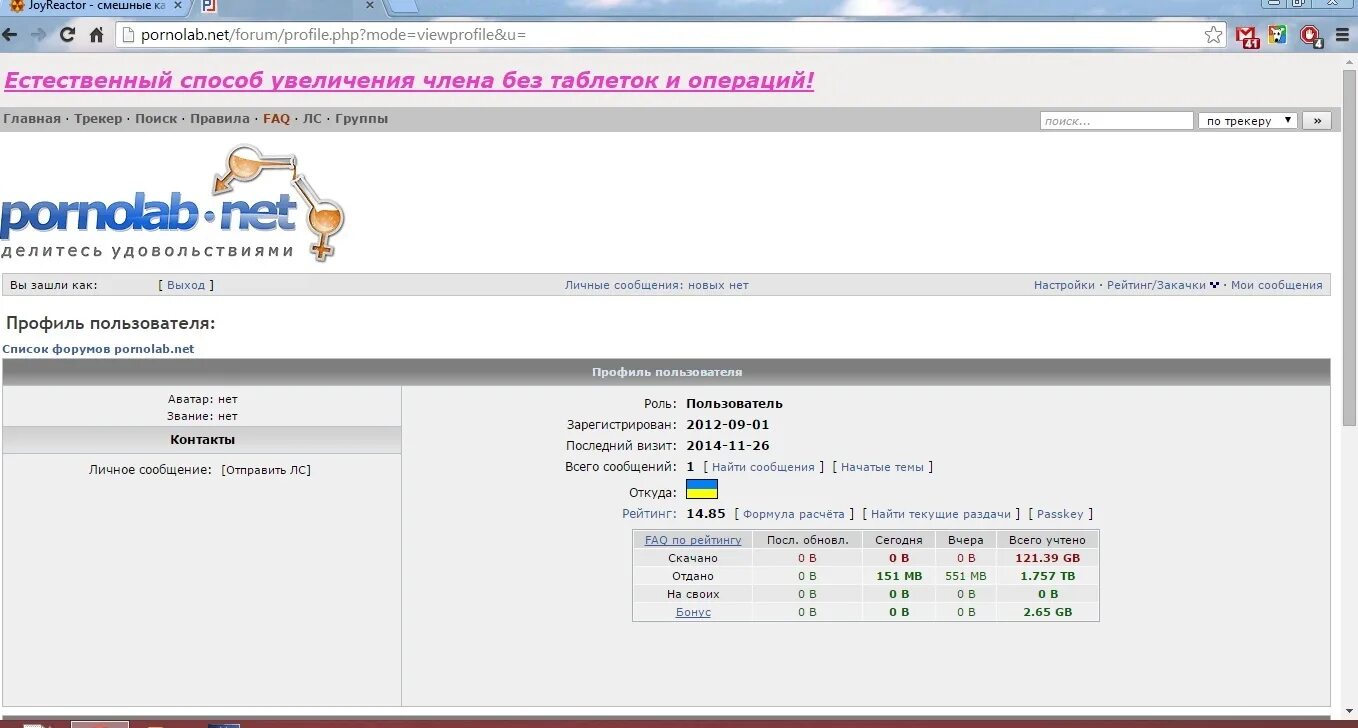Viewport: 1358px width, 728px height.
Task: Click the last visit date 2014-11-26
Action: click(728, 446)
